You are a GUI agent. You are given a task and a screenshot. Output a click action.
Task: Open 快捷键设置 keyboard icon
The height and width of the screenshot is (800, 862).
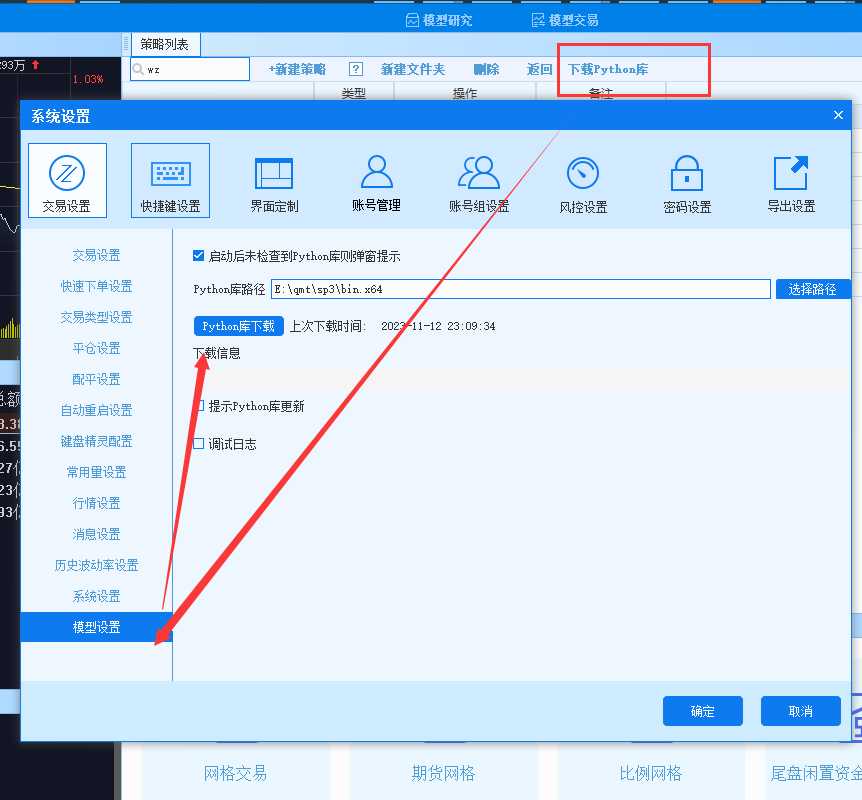(x=170, y=181)
